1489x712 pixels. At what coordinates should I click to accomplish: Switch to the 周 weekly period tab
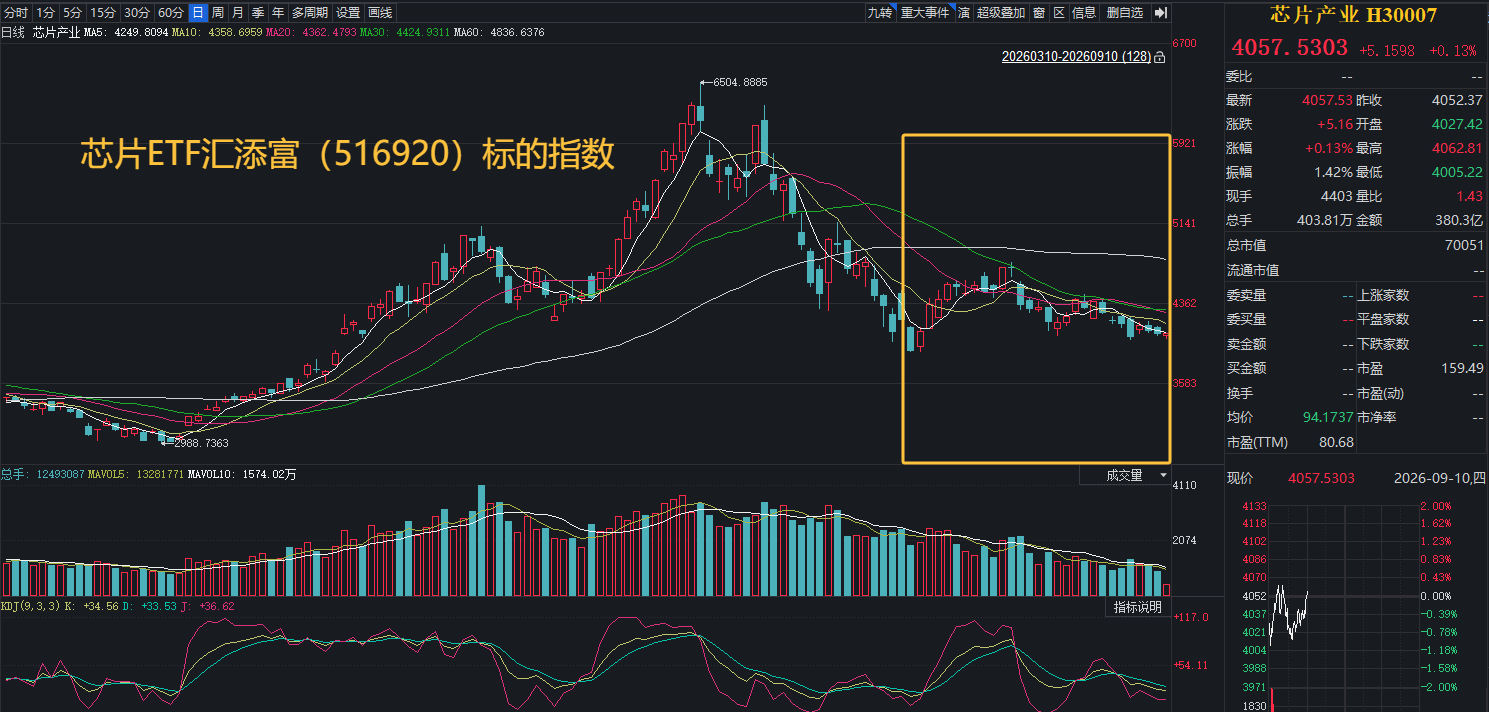[218, 13]
